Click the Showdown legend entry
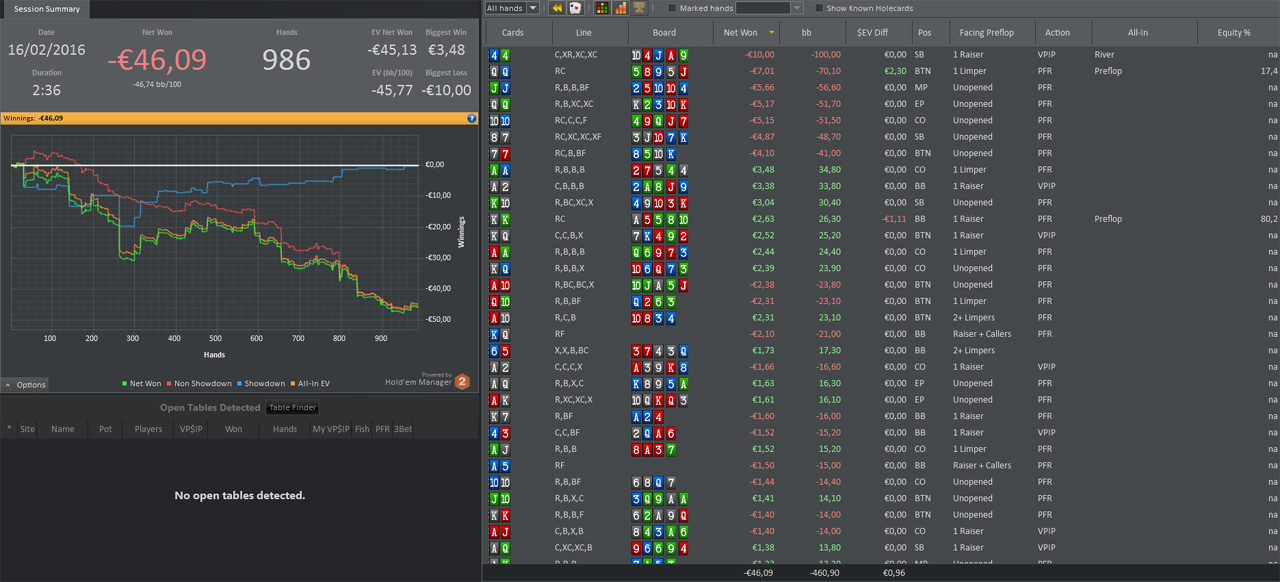Image resolution: width=1280 pixels, height=582 pixels. click(262, 383)
